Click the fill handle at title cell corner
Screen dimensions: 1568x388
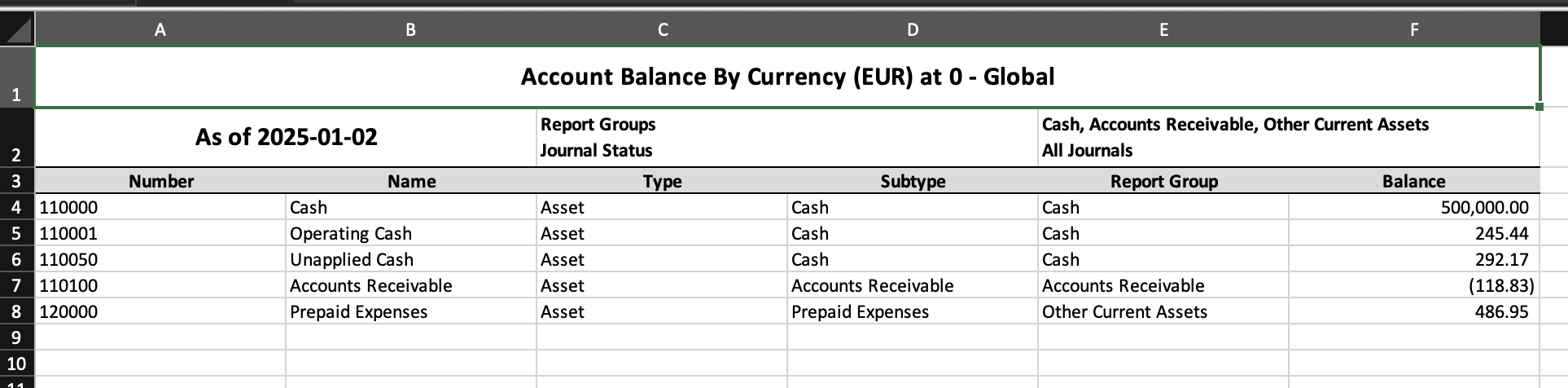pos(1540,107)
